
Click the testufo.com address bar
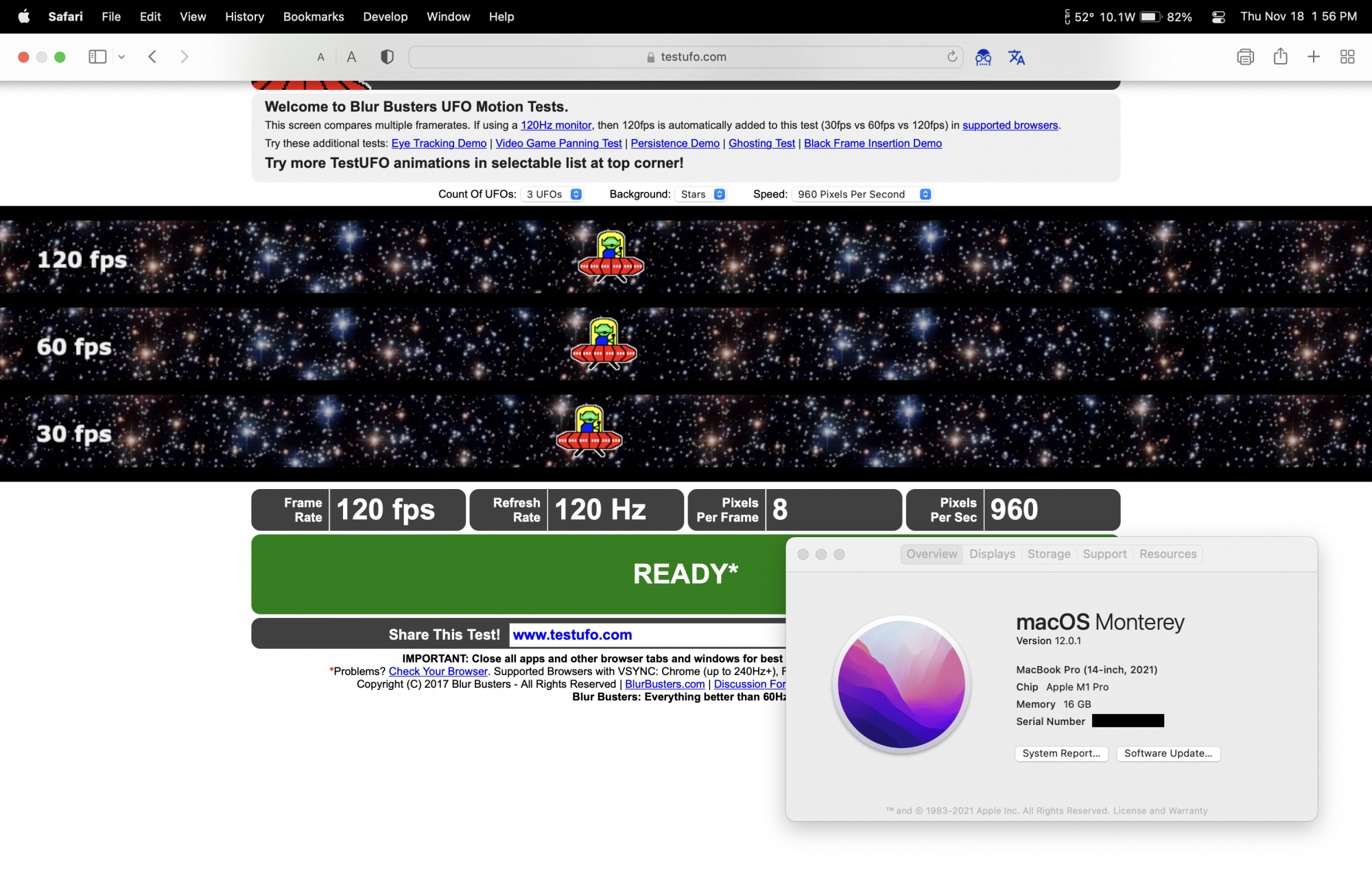pyautogui.click(x=686, y=57)
